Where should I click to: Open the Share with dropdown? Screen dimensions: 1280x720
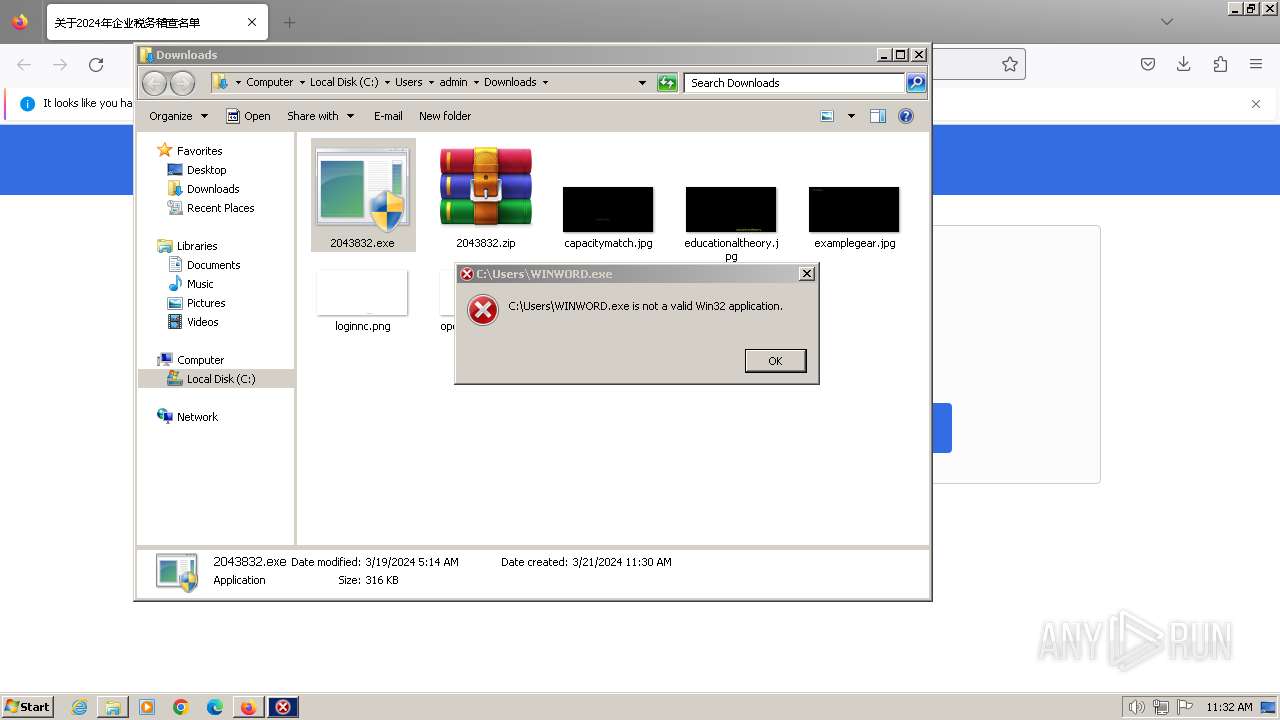tap(320, 116)
